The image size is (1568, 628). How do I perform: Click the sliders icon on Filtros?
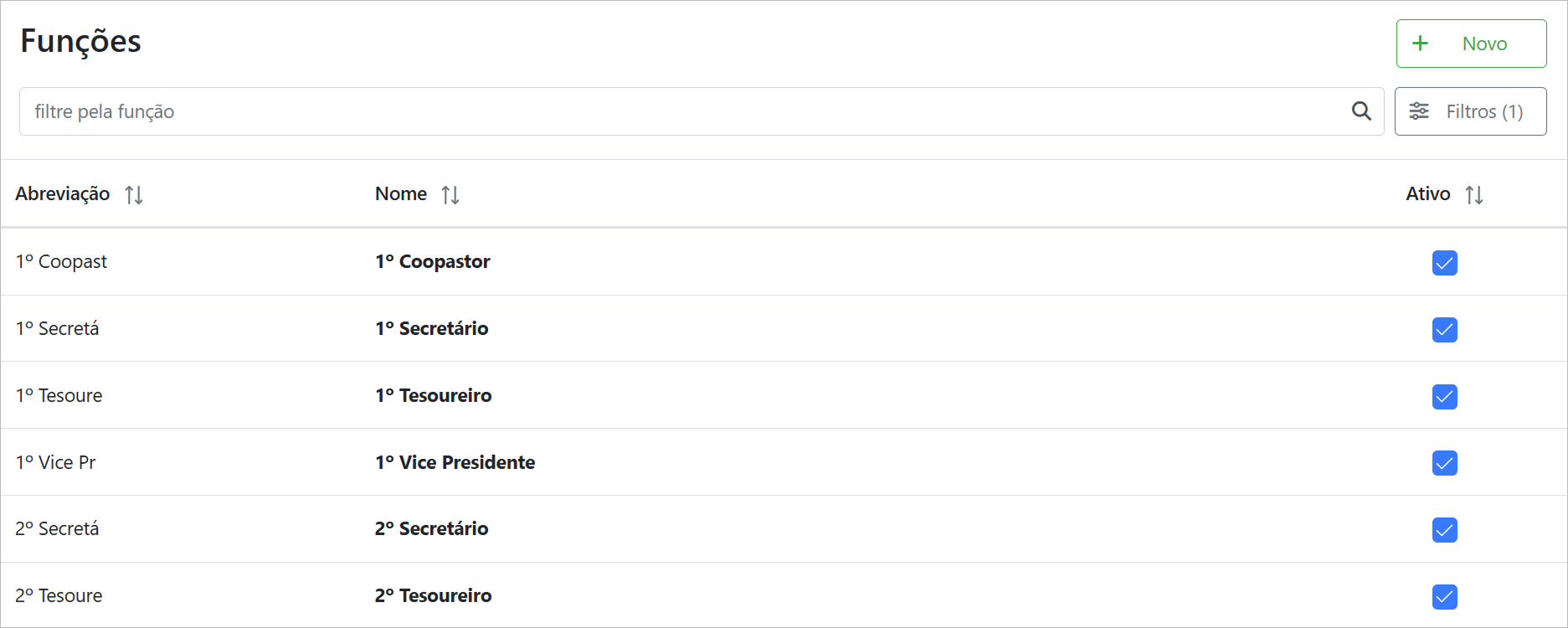coord(1419,111)
